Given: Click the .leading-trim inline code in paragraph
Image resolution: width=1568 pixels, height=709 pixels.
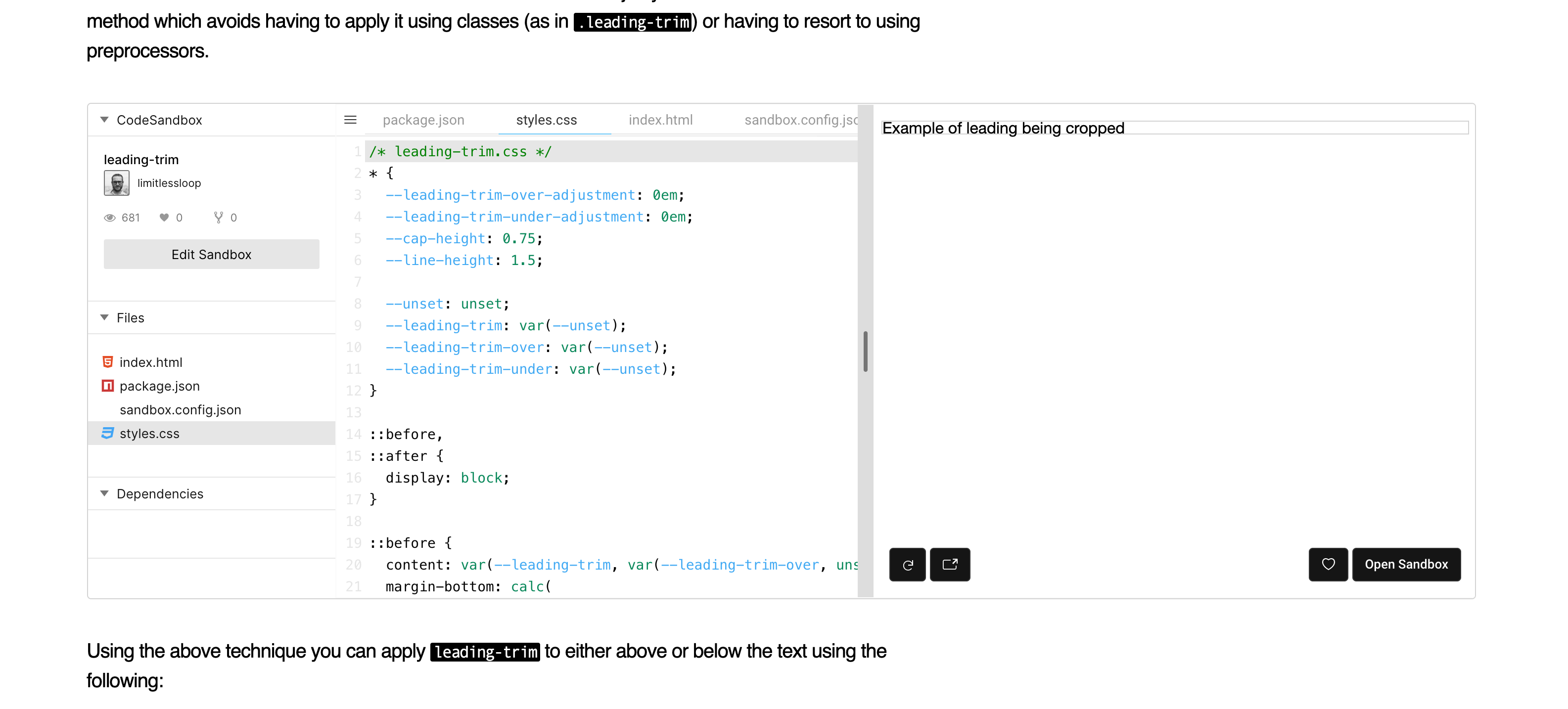Looking at the screenshot, I should pyautogui.click(x=633, y=23).
